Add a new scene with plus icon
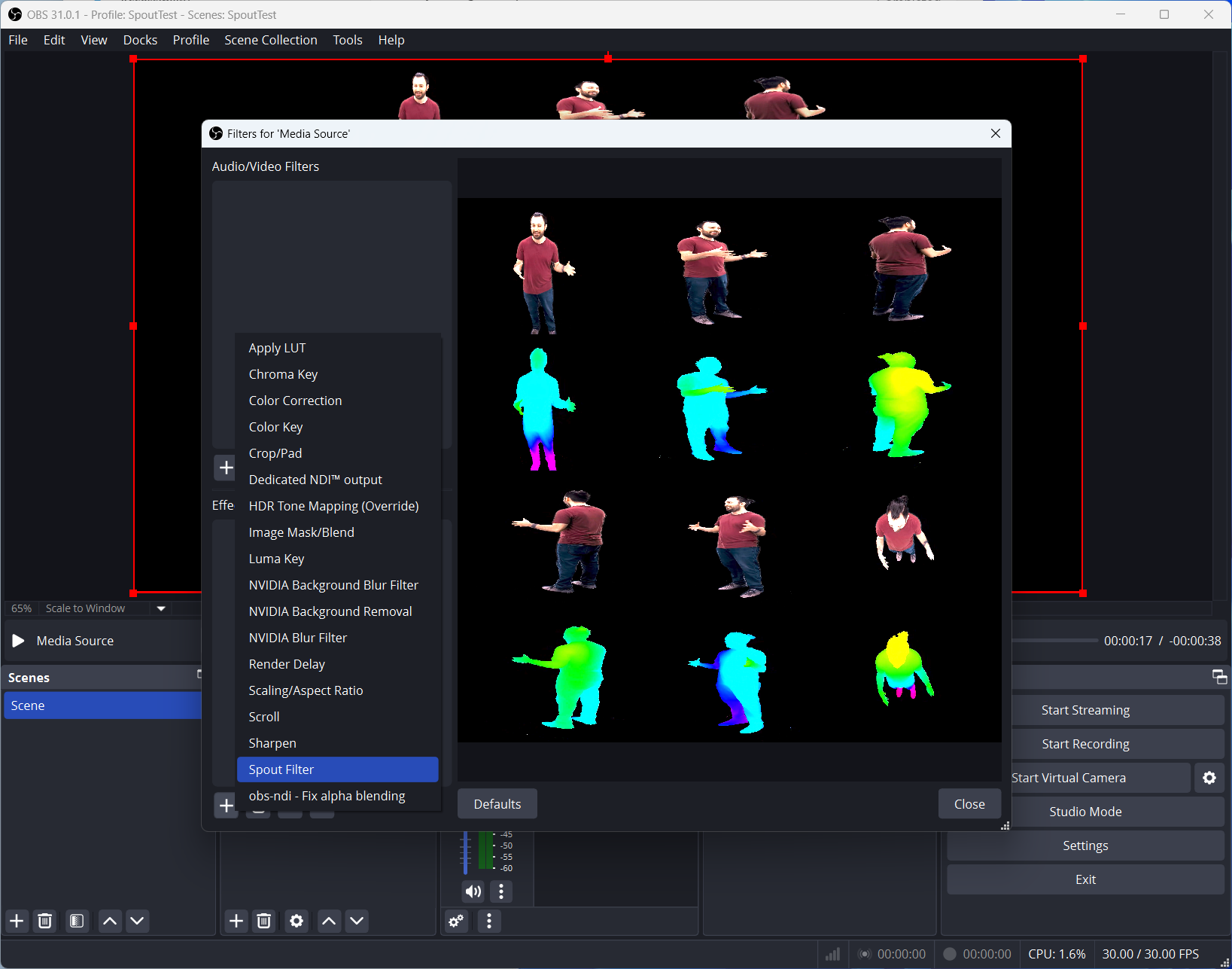Screen dimensions: 1232x969 (17, 921)
